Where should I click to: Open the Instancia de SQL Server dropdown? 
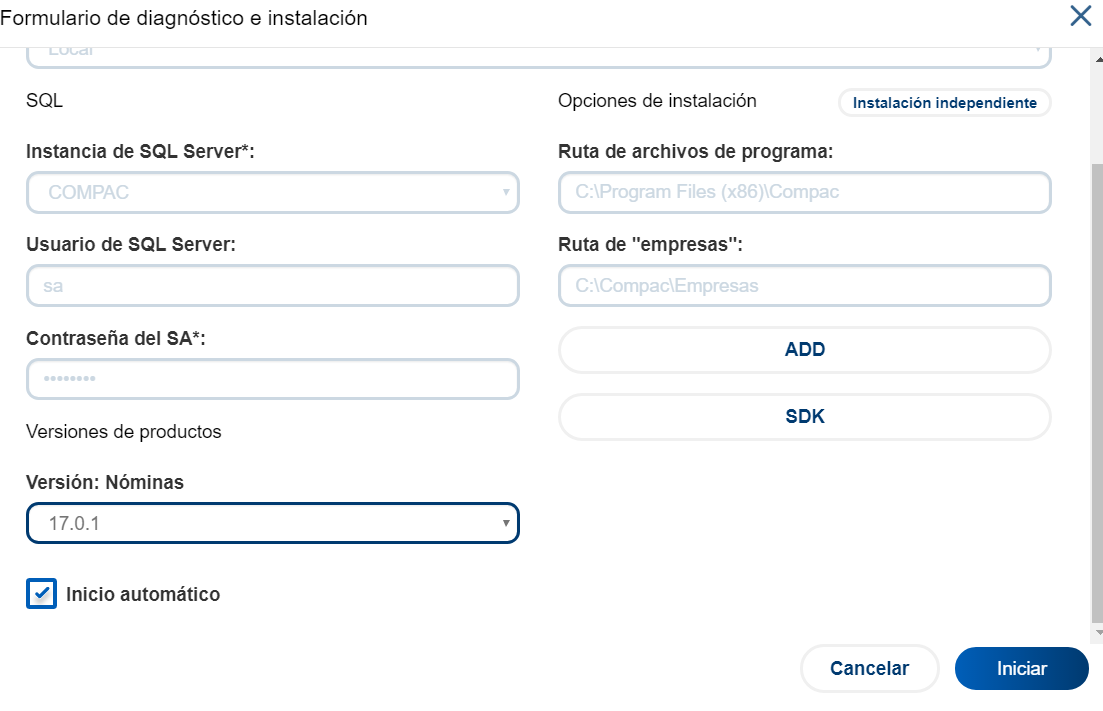pos(272,192)
